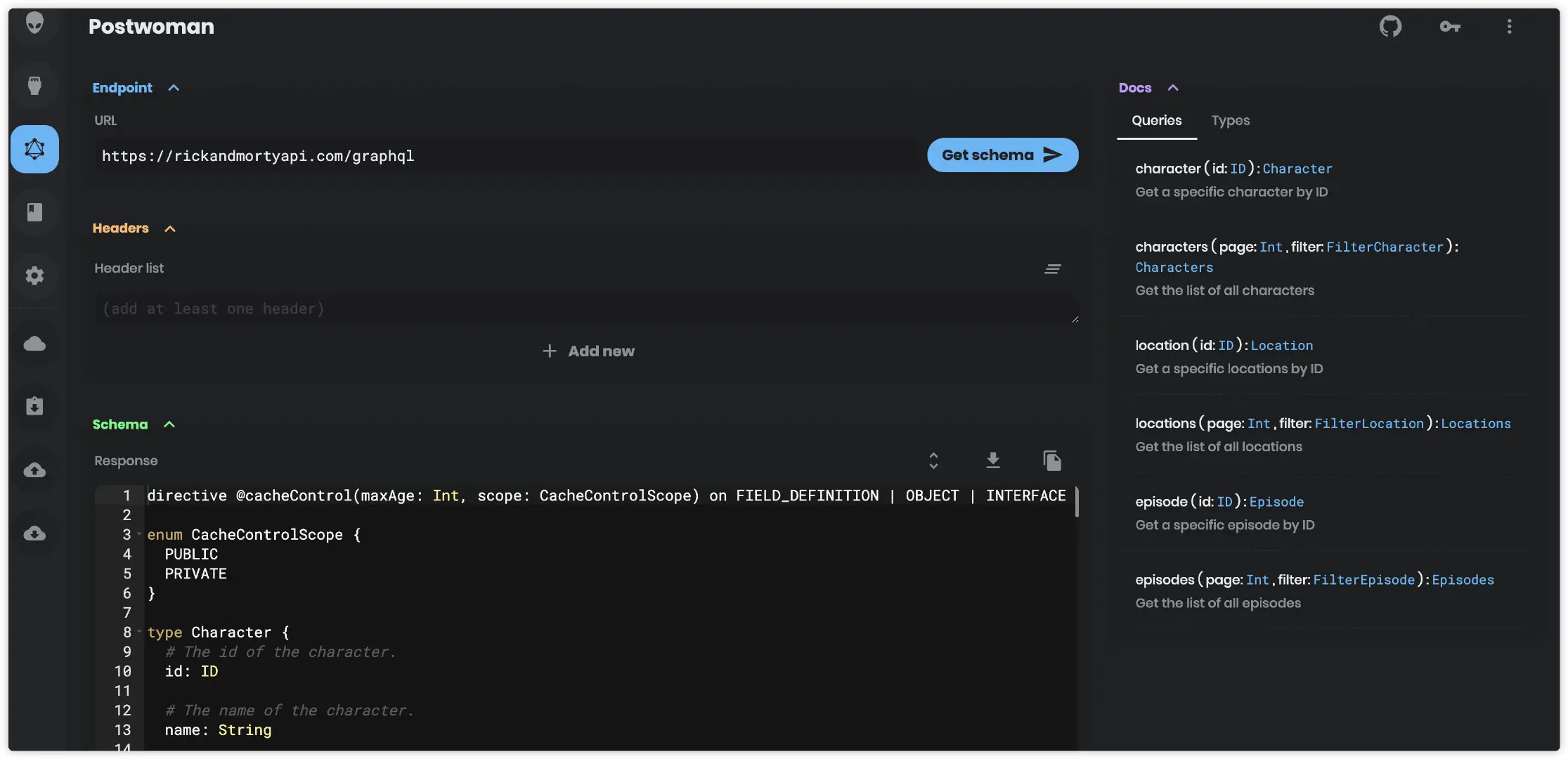This screenshot has width=1568, height=759.
Task: Click the alien logo icon
Action: point(34,22)
